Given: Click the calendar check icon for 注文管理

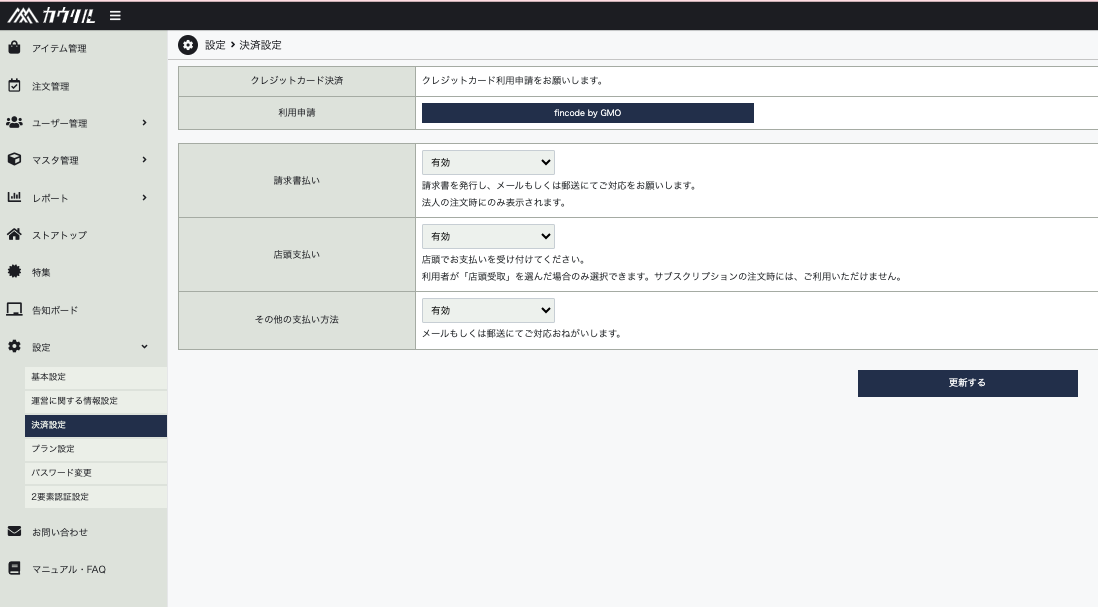Looking at the screenshot, I should coord(14,86).
